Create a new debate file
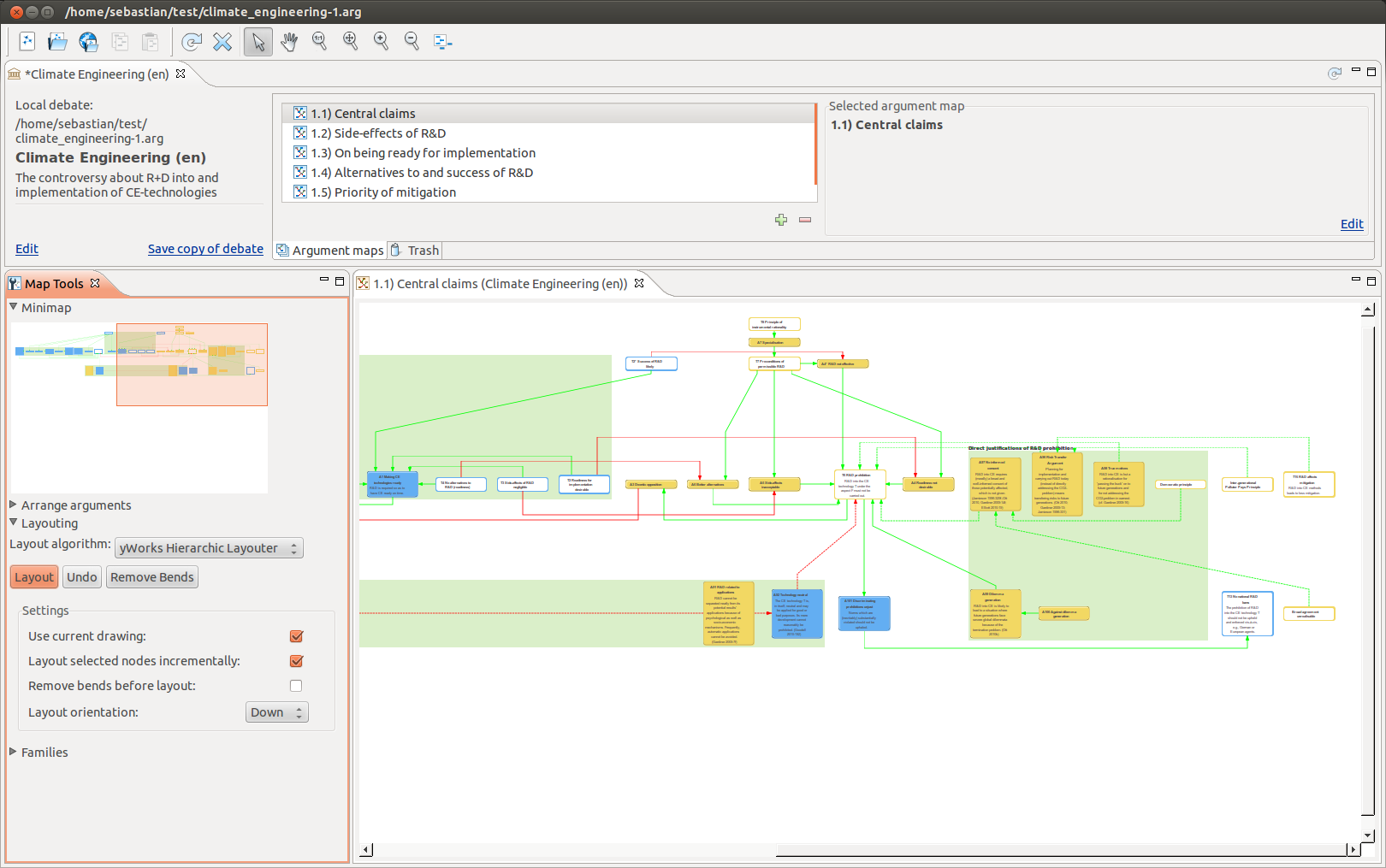1386x868 pixels. [x=27, y=41]
